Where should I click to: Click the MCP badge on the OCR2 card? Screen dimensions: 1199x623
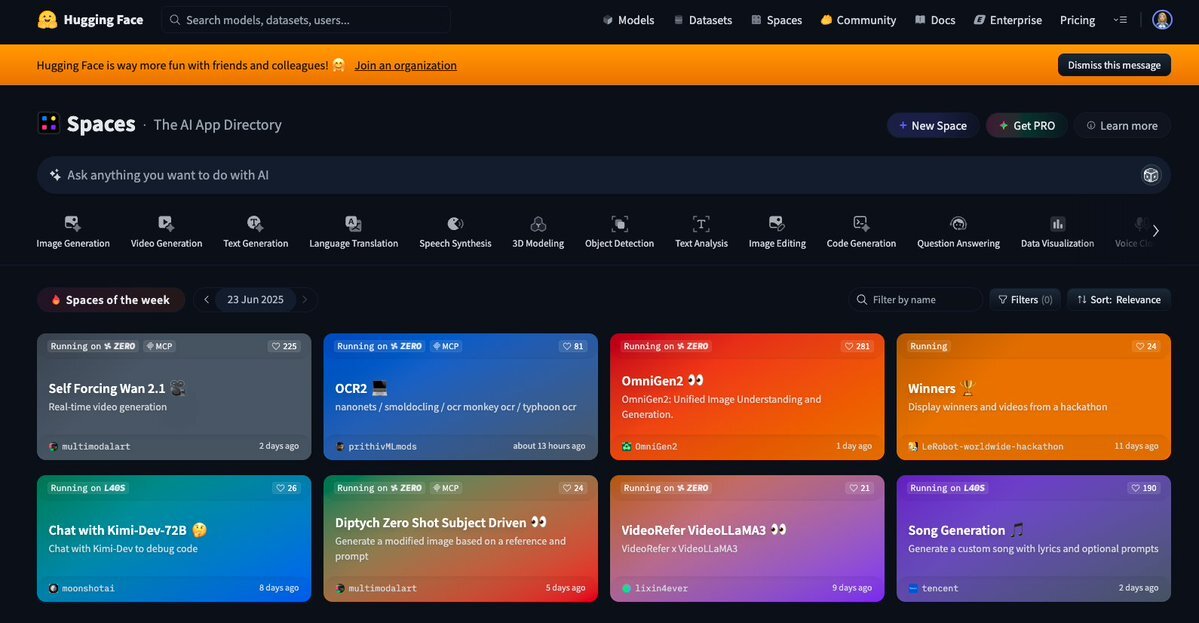(x=446, y=346)
